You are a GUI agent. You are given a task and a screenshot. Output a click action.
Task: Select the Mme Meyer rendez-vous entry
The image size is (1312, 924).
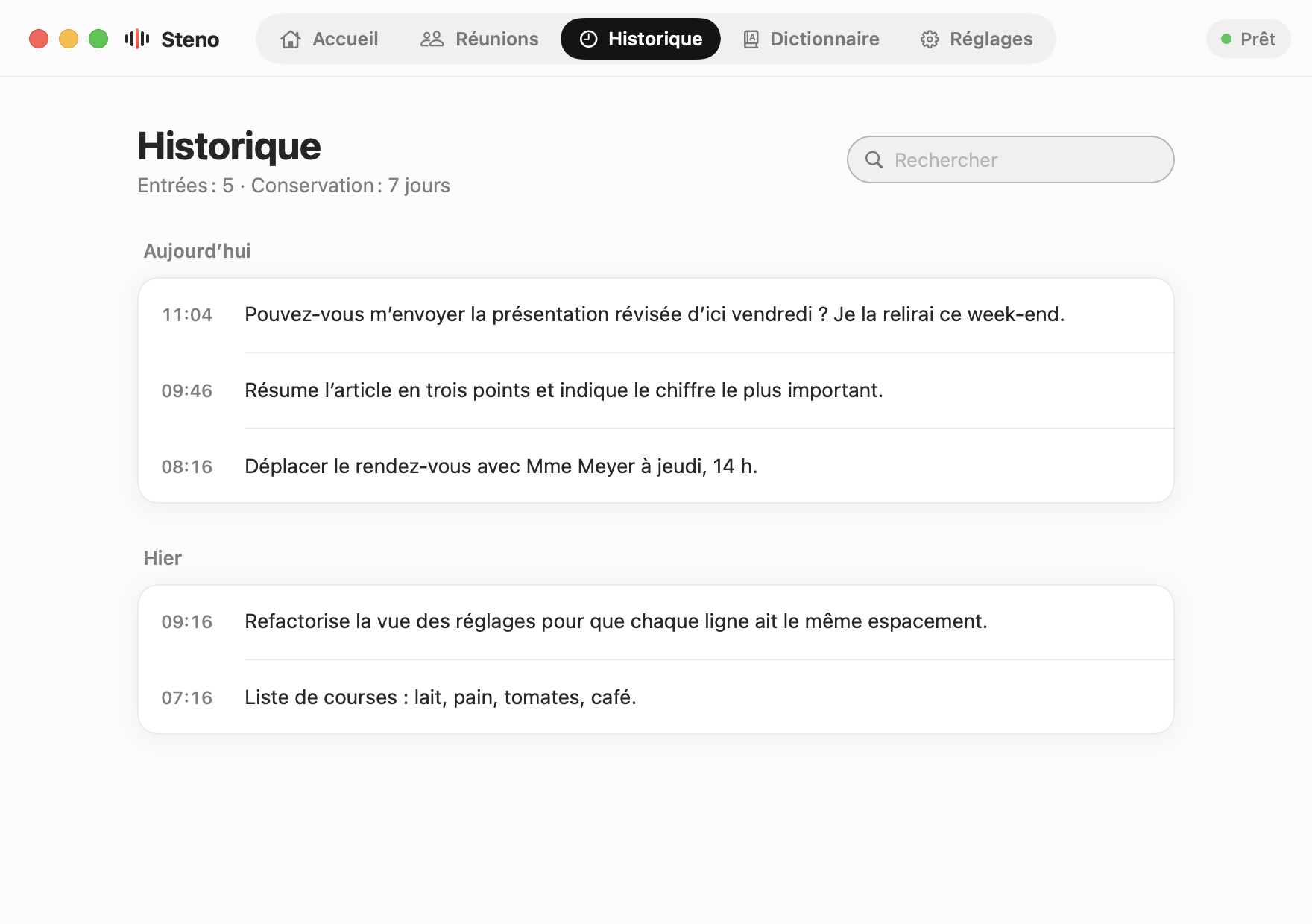click(656, 466)
